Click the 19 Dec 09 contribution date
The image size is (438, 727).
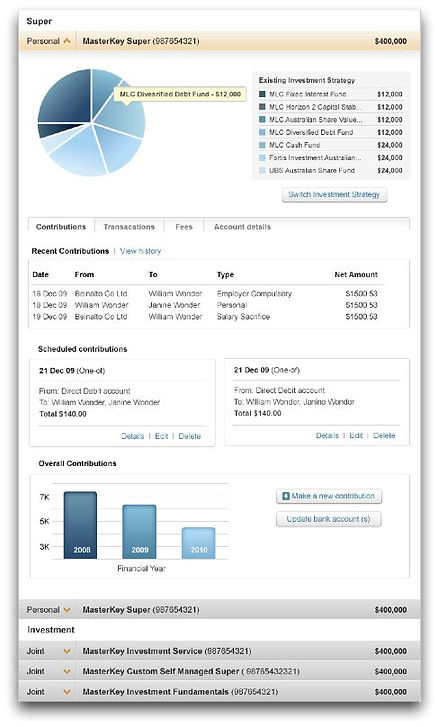[50, 317]
